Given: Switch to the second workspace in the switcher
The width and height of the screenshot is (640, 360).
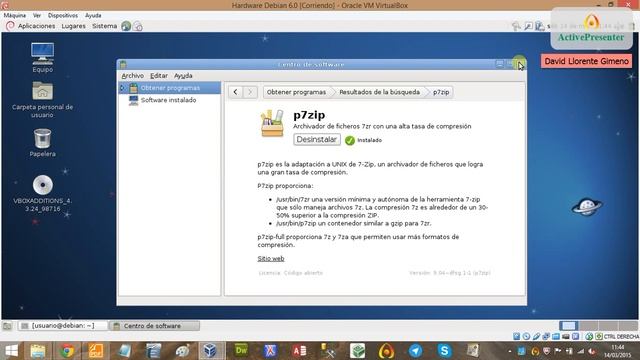Looking at the screenshot, I should click(x=588, y=325).
